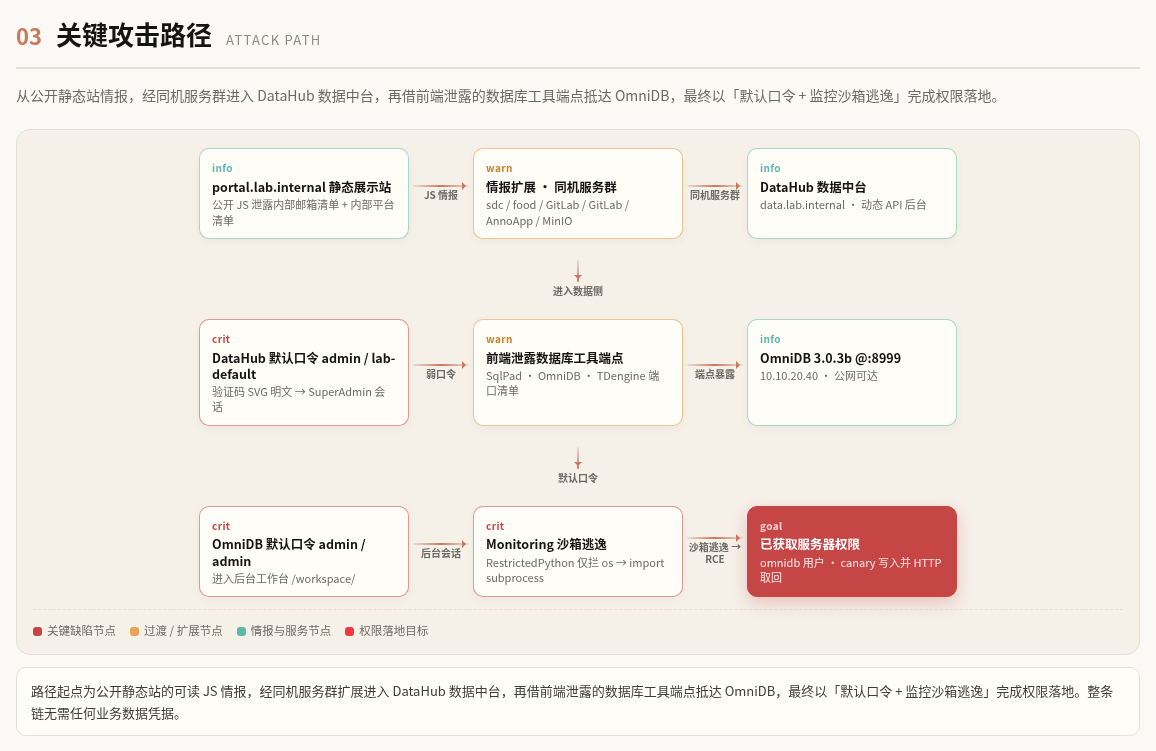This screenshot has height=751, width=1156.
Task: Click the info tag on the OmniDB 3.0.3b card
Action: click(x=770, y=339)
